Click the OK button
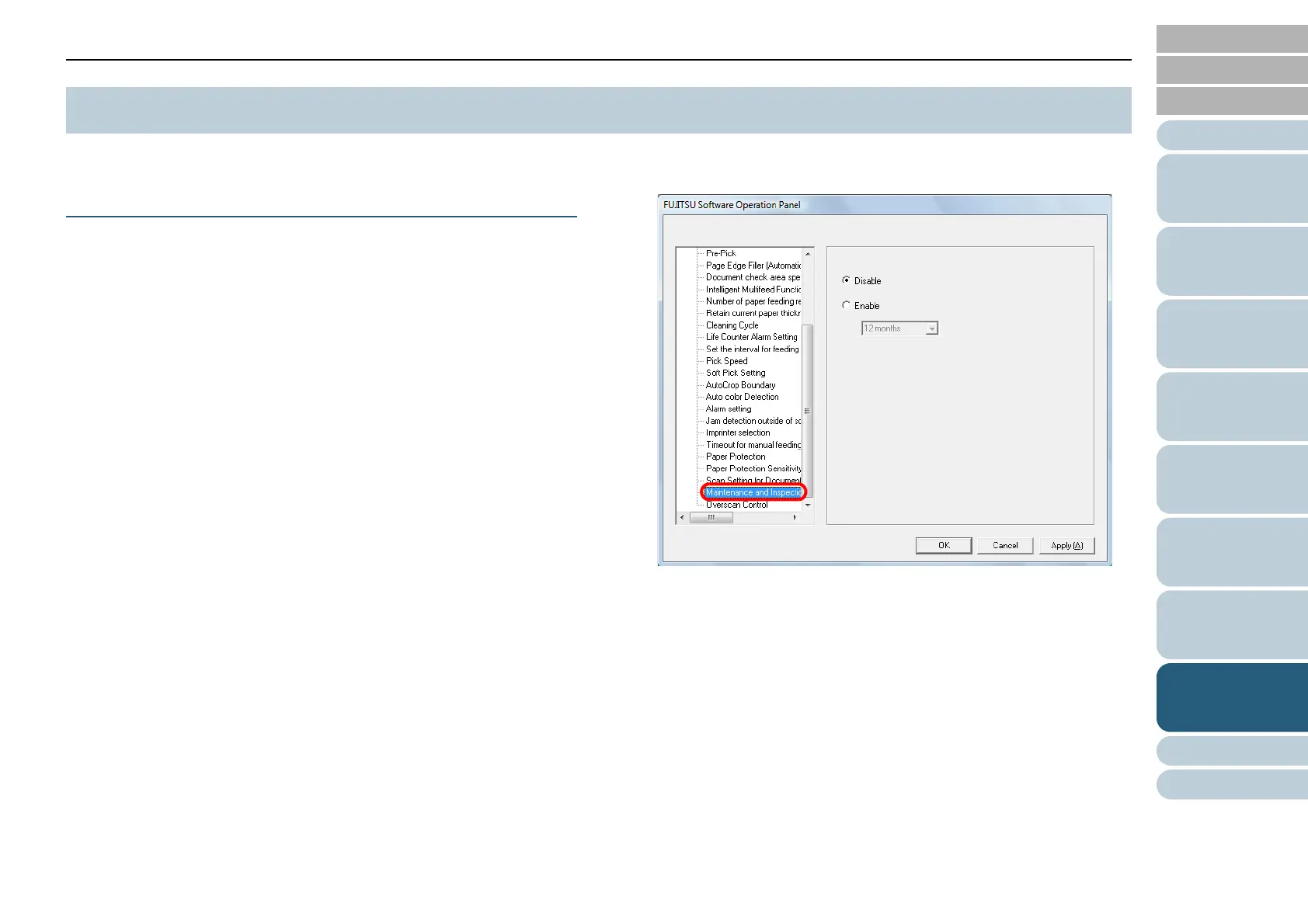This screenshot has height=924, width=1308. (x=944, y=545)
